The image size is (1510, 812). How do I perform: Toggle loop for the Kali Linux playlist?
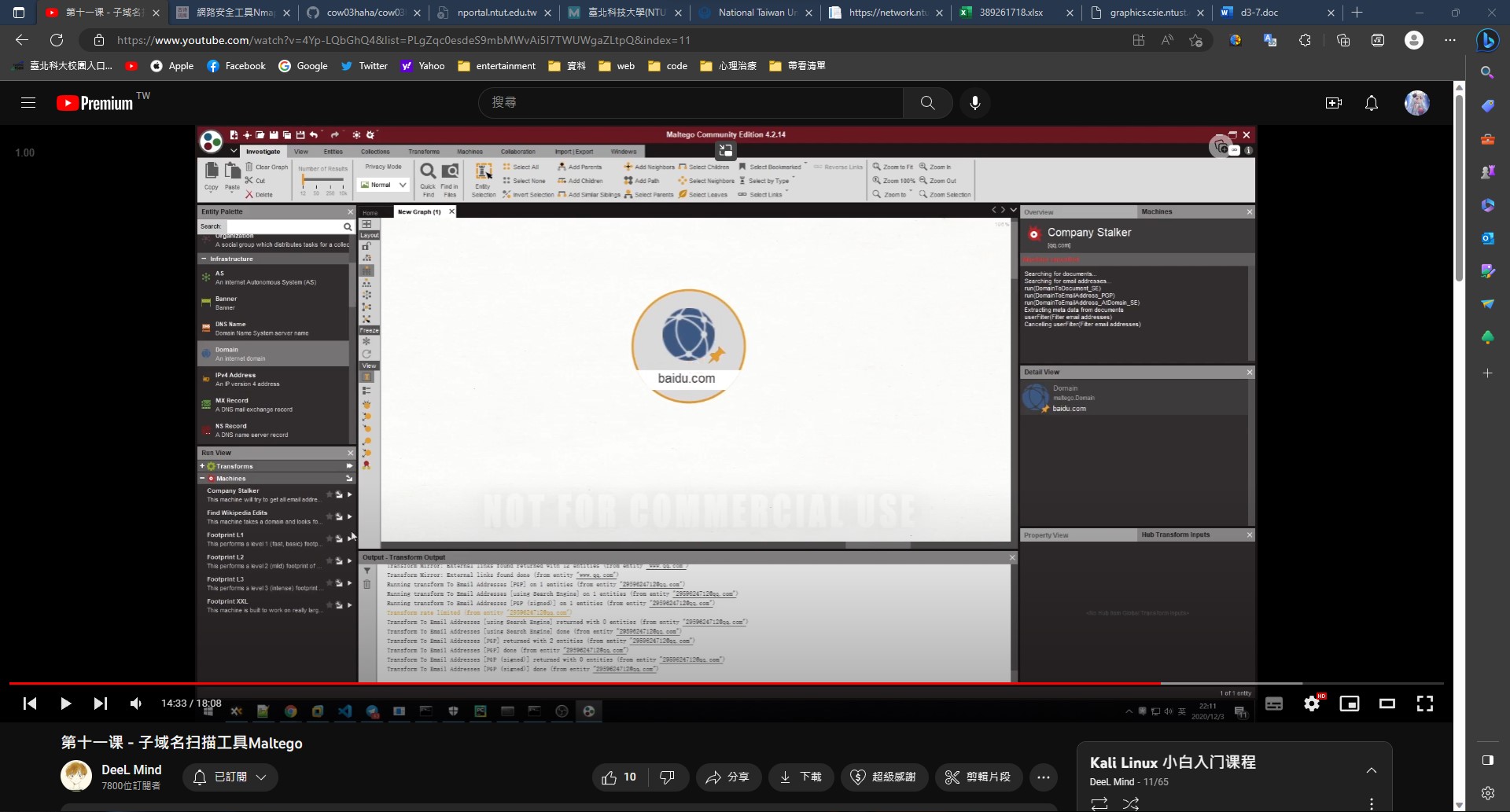[1099, 803]
